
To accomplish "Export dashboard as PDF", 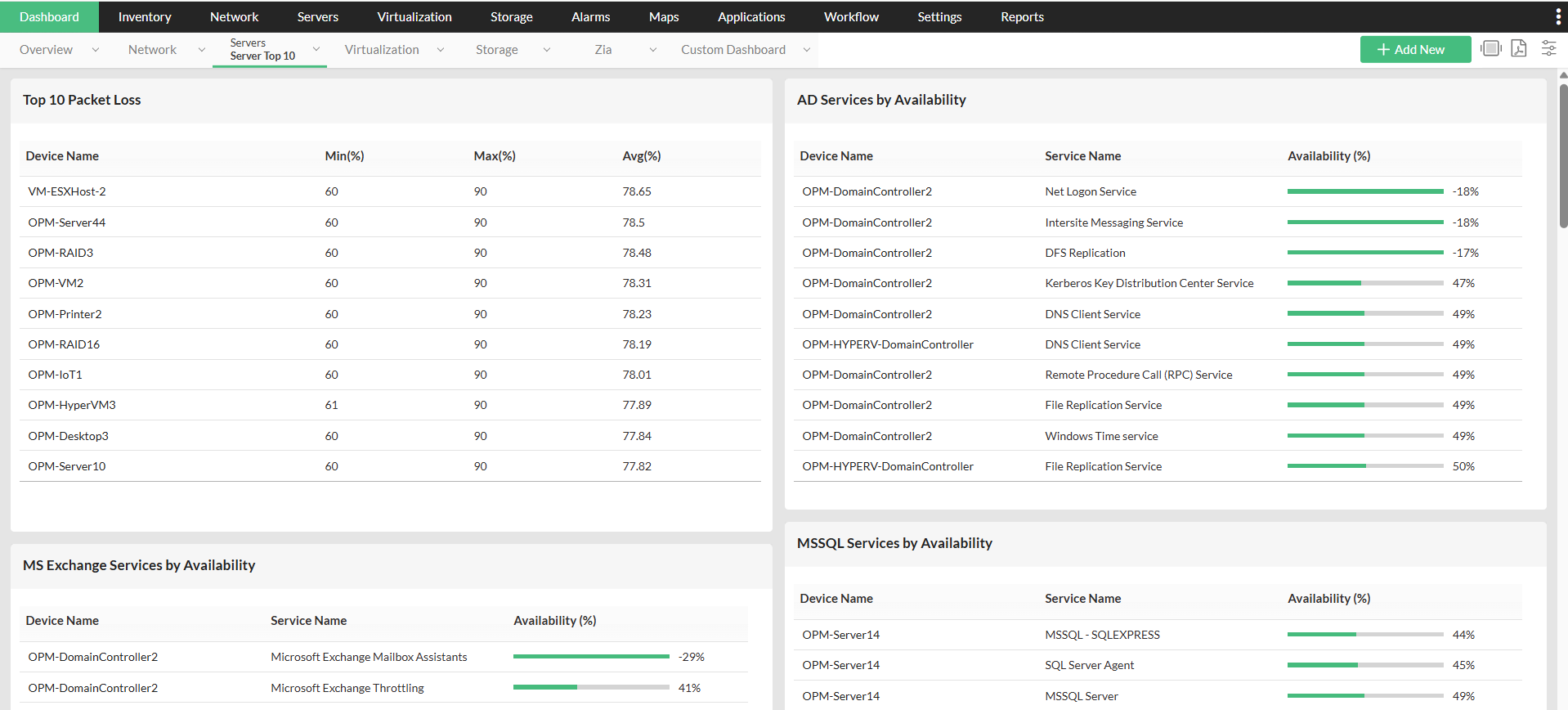I will point(1519,49).
